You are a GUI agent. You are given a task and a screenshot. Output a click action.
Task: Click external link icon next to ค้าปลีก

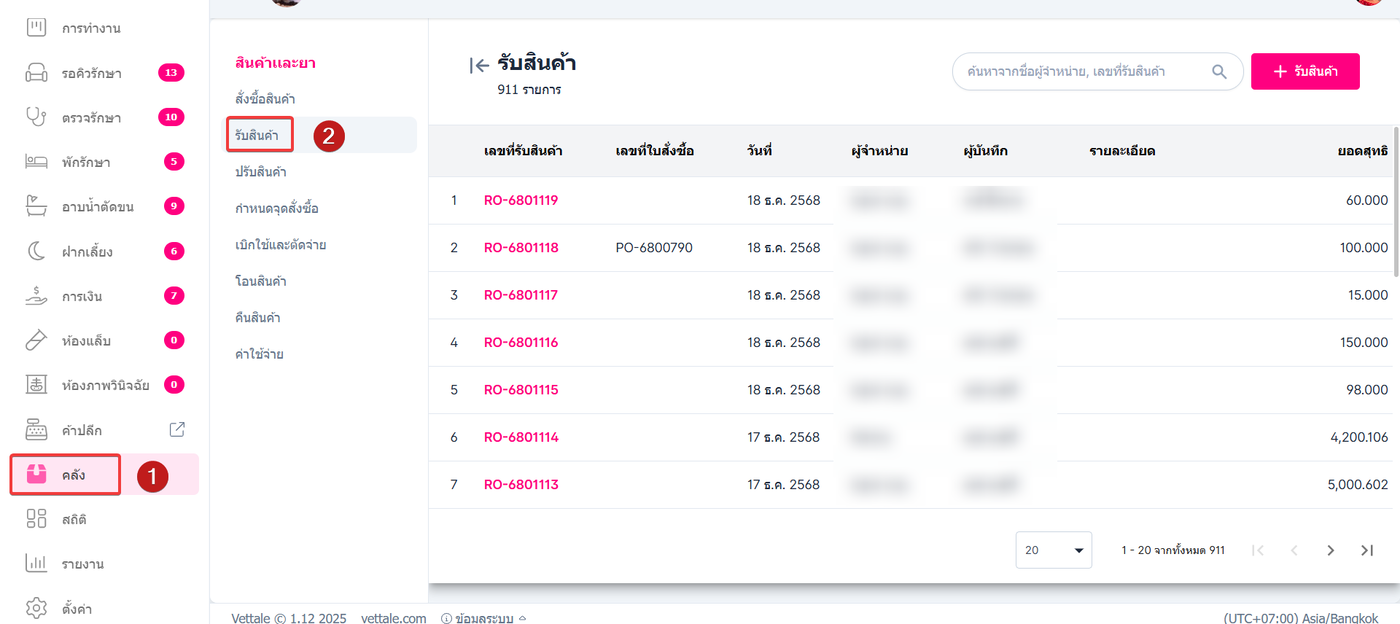[x=177, y=429]
